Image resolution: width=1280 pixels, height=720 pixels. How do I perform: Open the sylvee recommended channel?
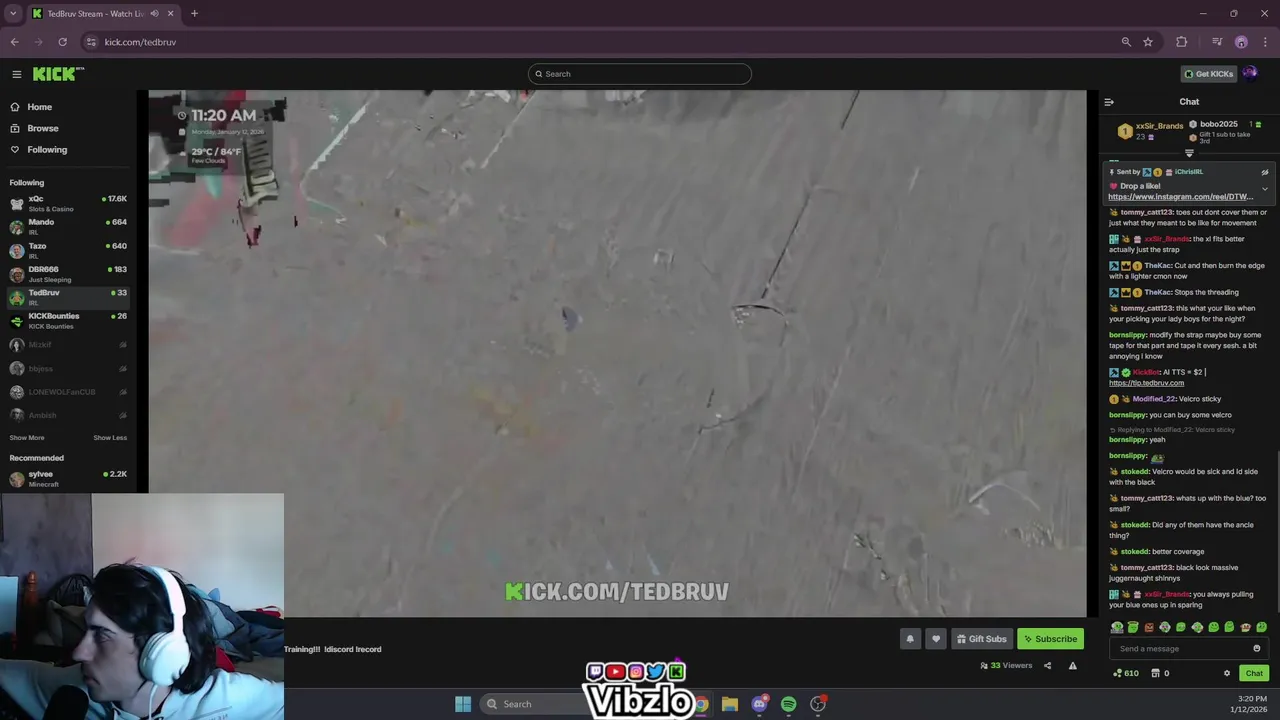[x=68, y=479]
